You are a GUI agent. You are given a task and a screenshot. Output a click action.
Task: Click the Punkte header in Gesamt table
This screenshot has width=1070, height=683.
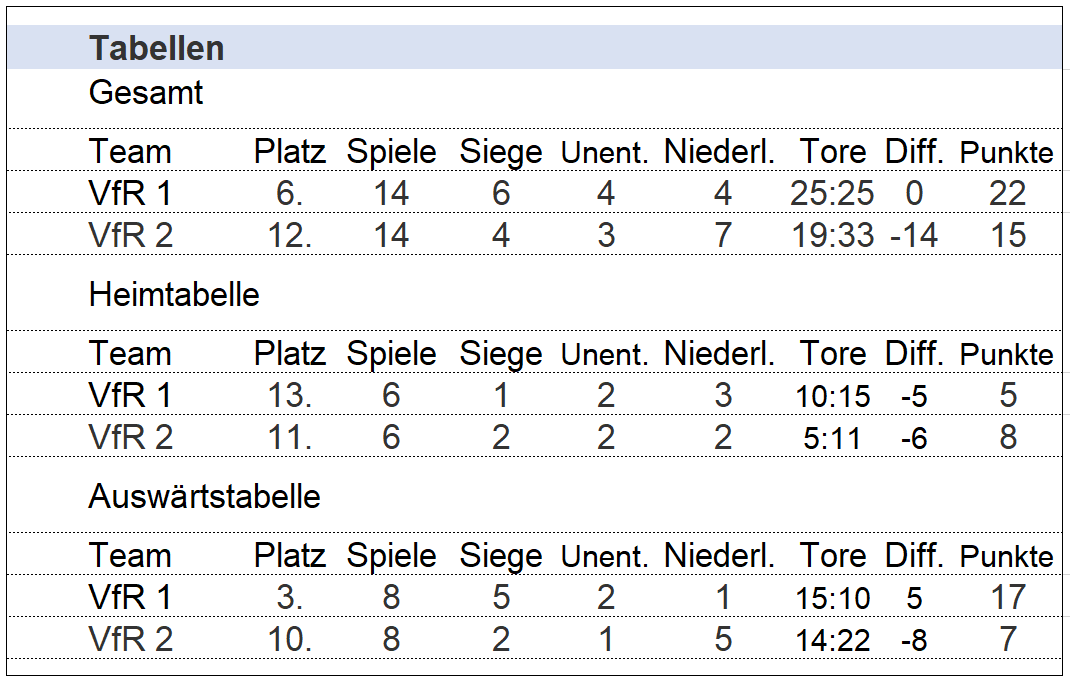pyautogui.click(x=1007, y=152)
